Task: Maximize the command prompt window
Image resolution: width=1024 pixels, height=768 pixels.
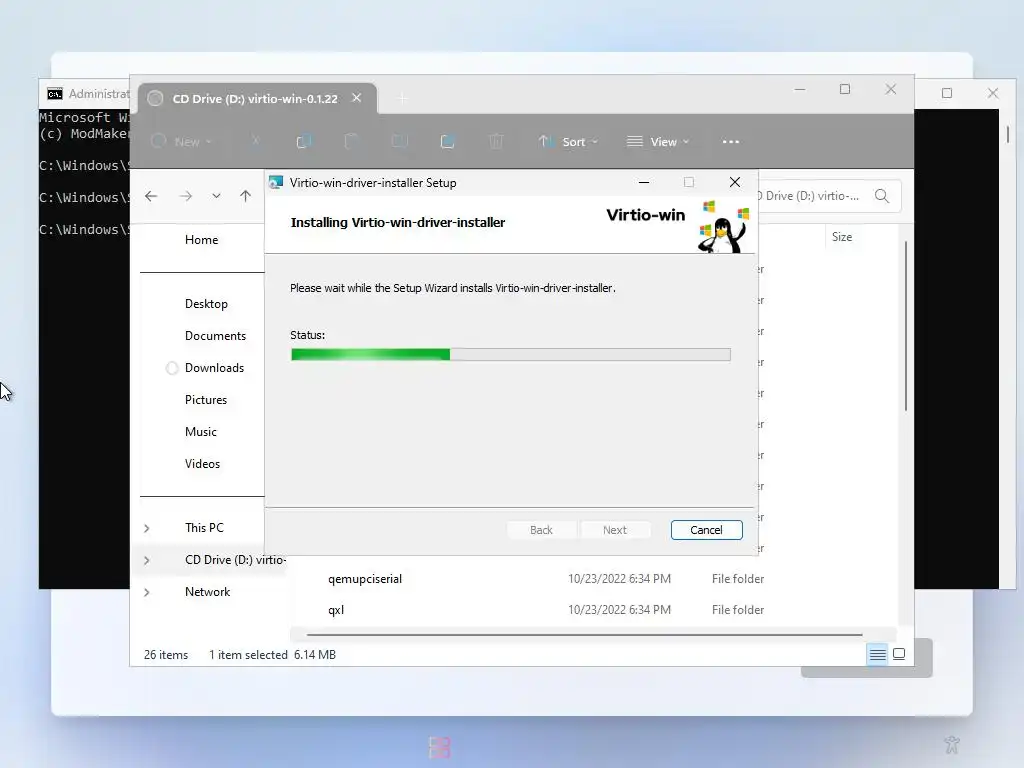Action: tap(947, 93)
